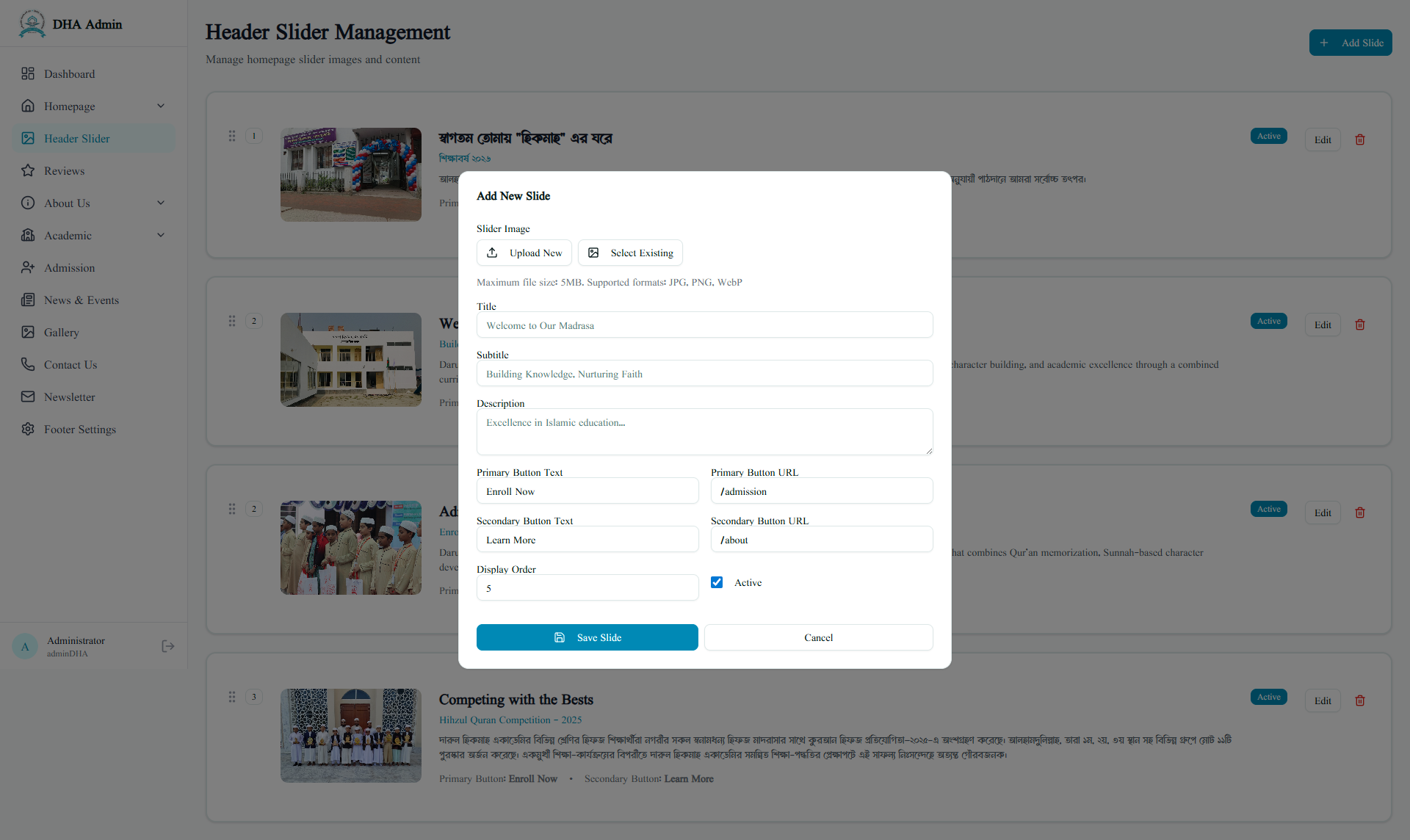Viewport: 1410px width, 840px height.
Task: Open the Homepage sidebar item
Action: click(93, 106)
